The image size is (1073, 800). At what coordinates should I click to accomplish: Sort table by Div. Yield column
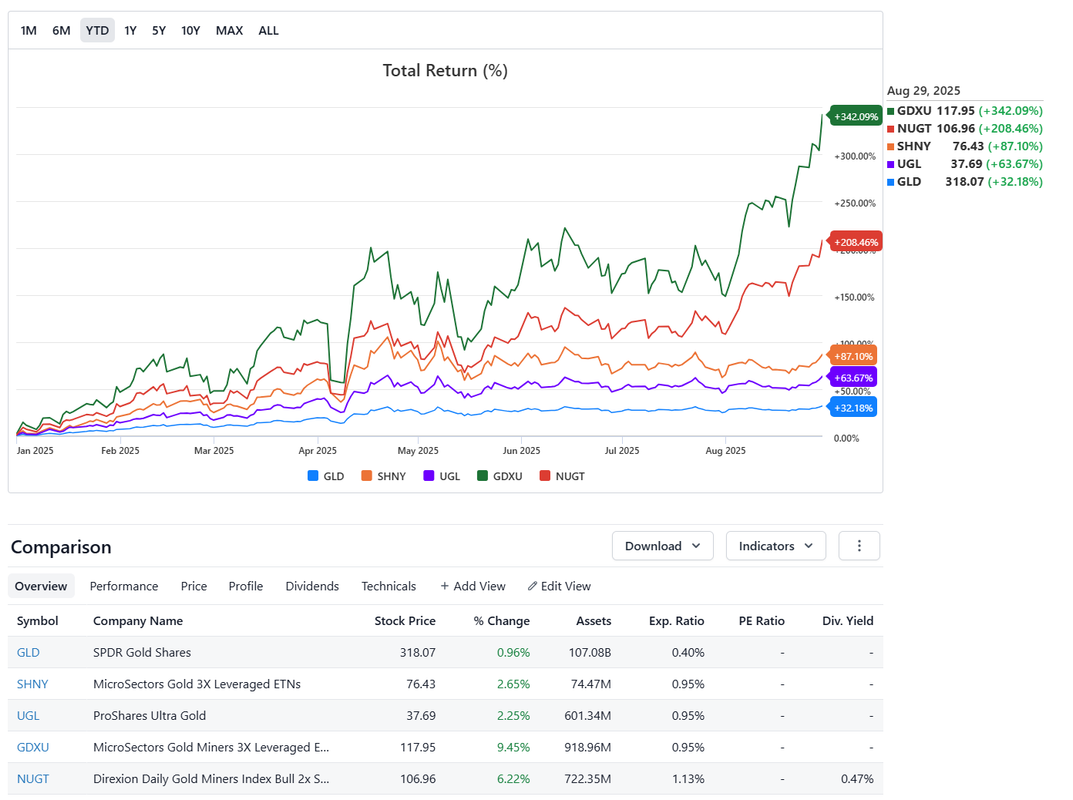point(848,621)
